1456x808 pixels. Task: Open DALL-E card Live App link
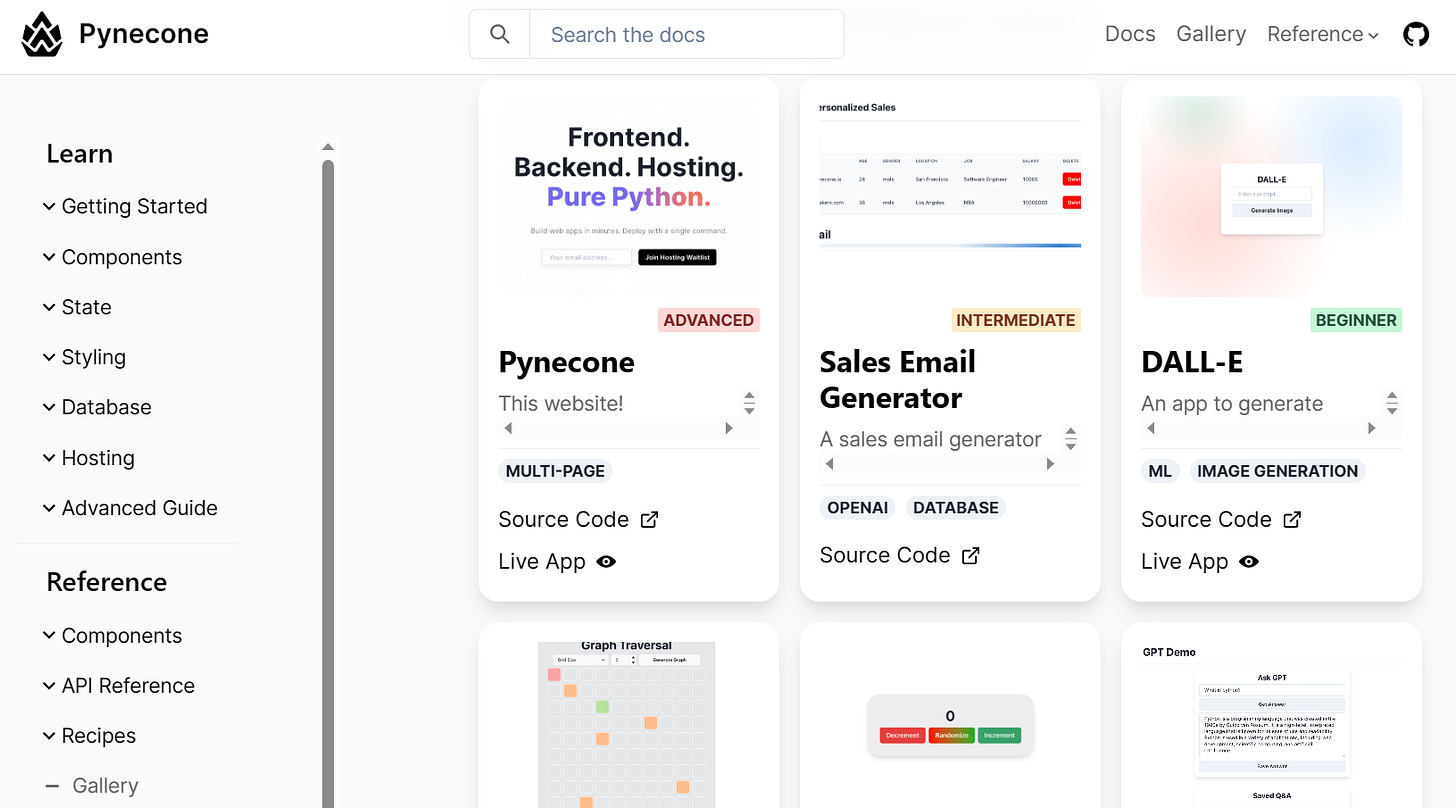point(1200,561)
